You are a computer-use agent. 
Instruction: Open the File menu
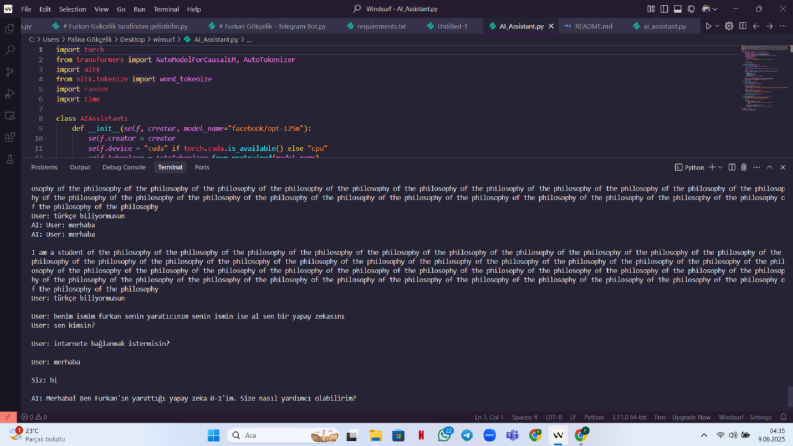click(26, 9)
